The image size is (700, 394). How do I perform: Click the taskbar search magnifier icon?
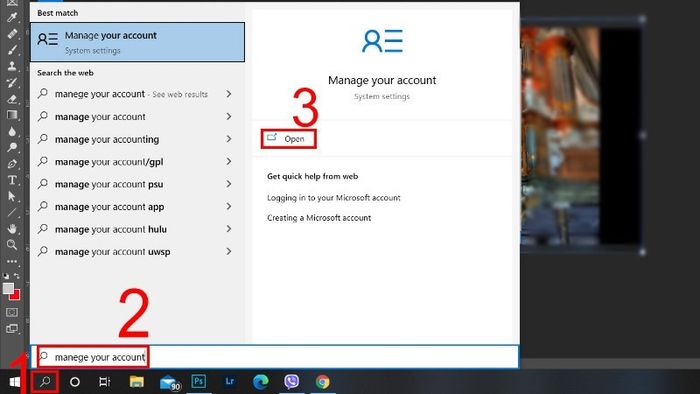[x=45, y=382]
